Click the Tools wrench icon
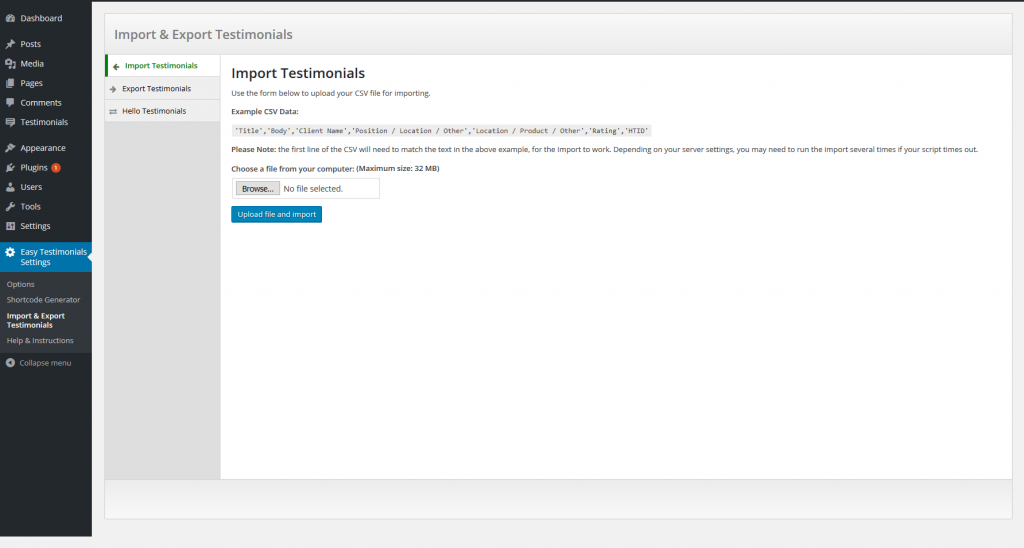Viewport: 1024px width, 548px height. tap(10, 206)
